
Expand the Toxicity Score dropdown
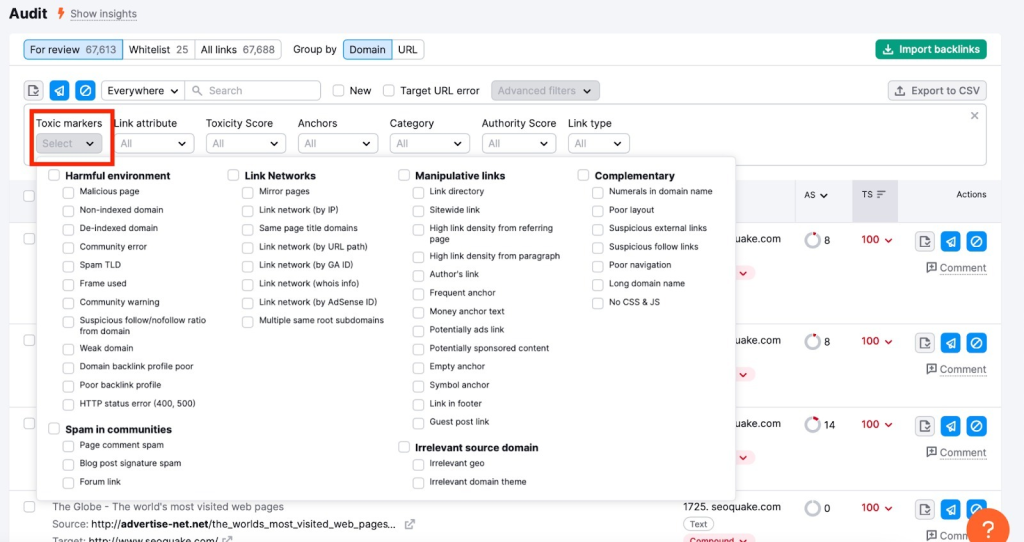pos(246,144)
